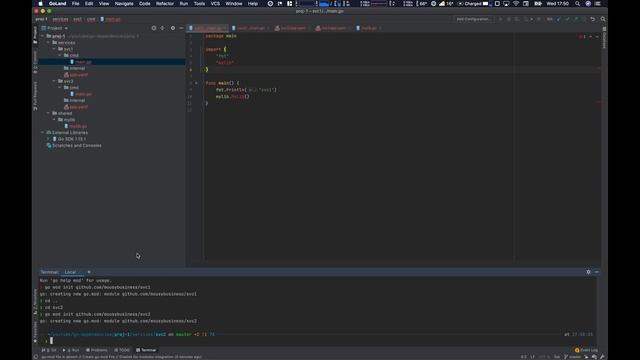This screenshot has width=640, height=360.
Task: Expand the Go SDK node
Action: point(48,139)
